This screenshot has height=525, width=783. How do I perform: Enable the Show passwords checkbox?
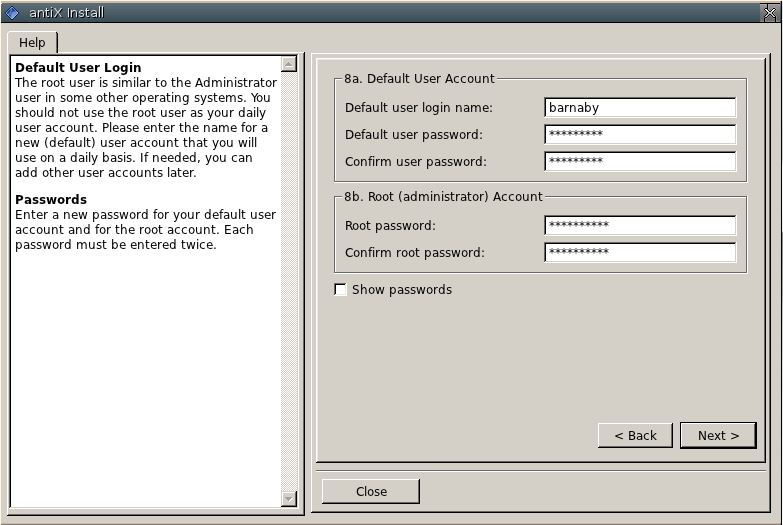click(x=340, y=289)
